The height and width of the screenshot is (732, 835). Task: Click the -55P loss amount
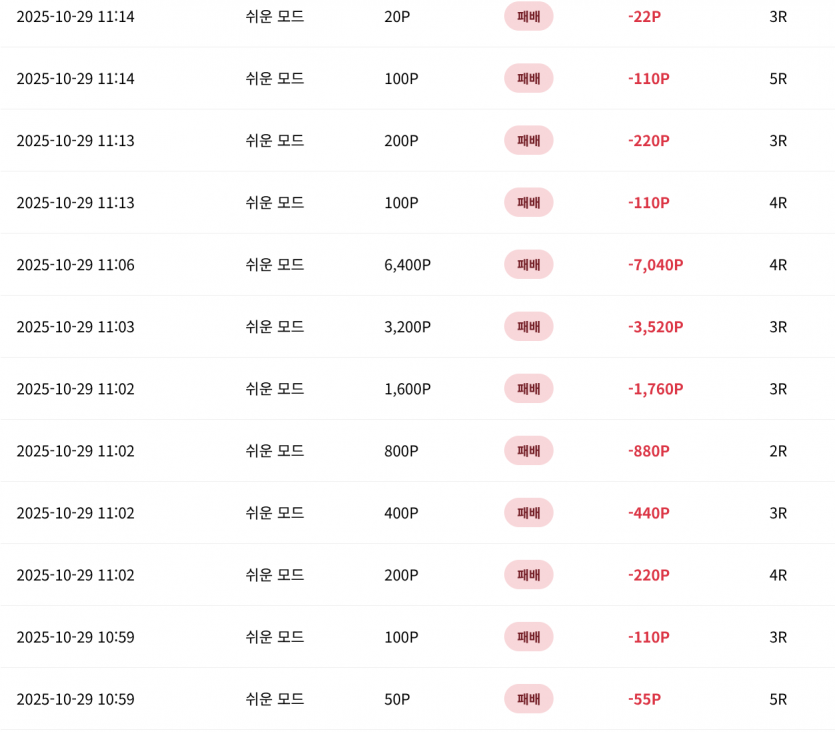[644, 699]
